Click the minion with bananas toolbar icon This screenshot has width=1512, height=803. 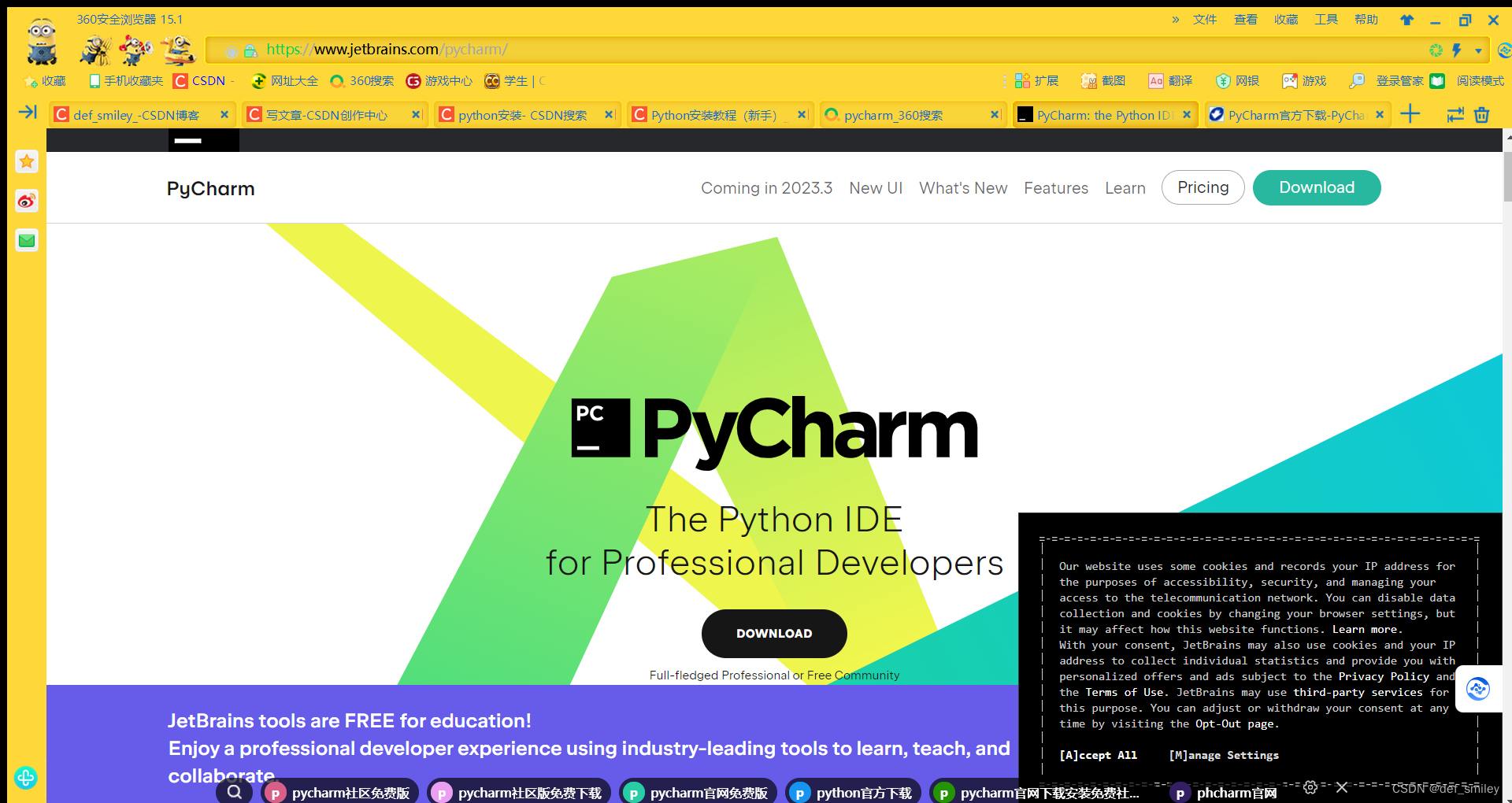[96, 50]
